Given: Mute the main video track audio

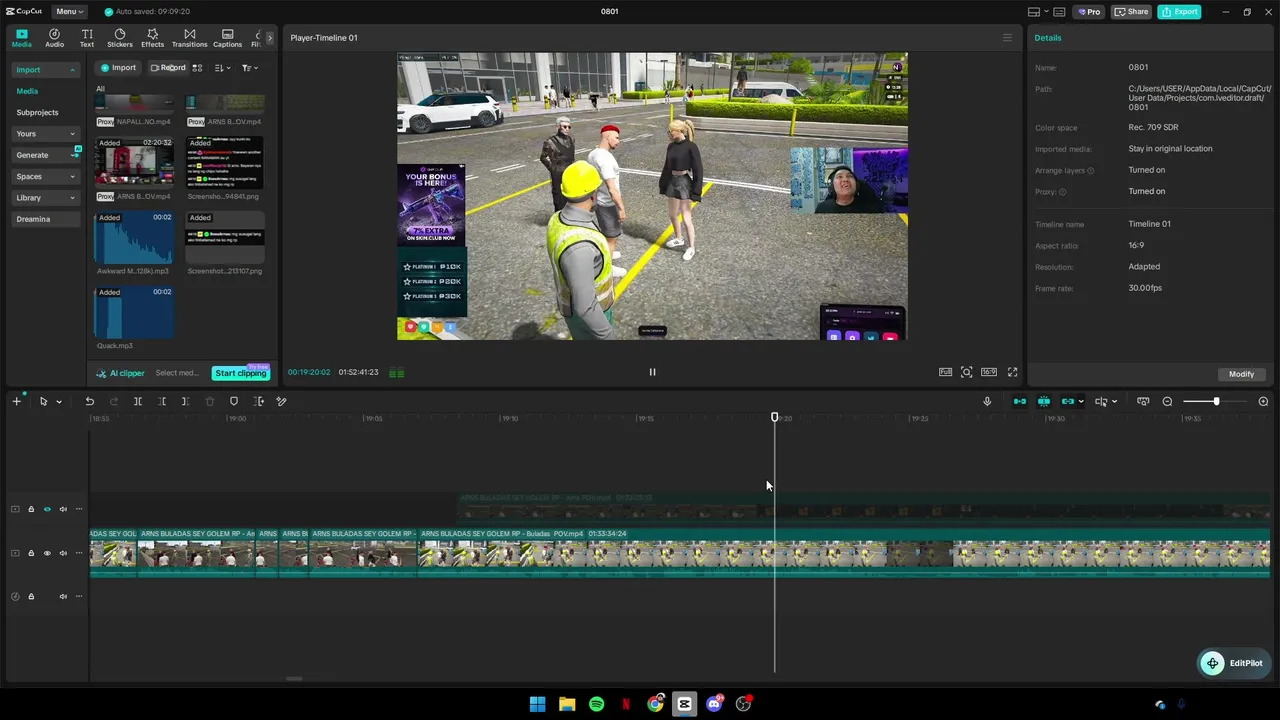Looking at the screenshot, I should (x=63, y=553).
